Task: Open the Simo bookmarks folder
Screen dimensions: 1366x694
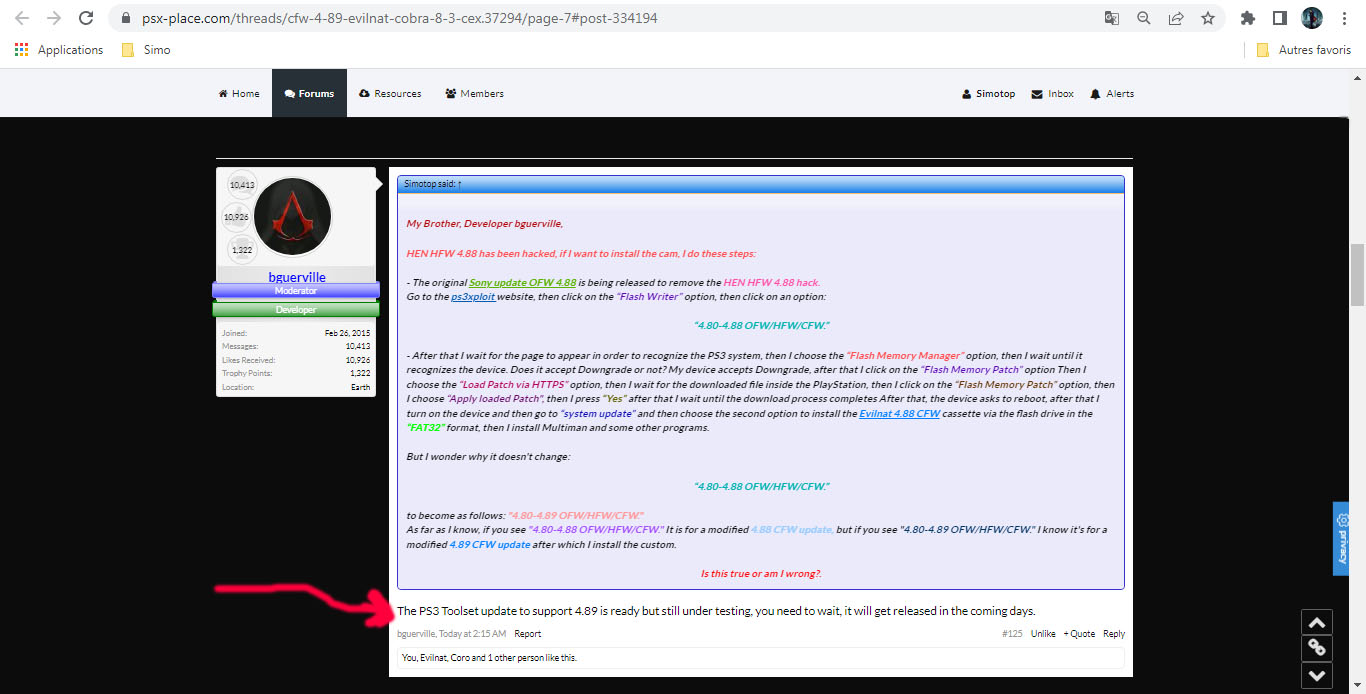Action: coord(146,50)
